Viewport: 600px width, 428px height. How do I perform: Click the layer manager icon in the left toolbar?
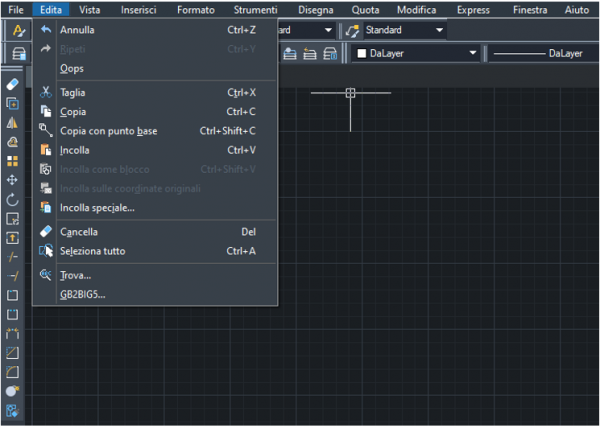coord(18,54)
